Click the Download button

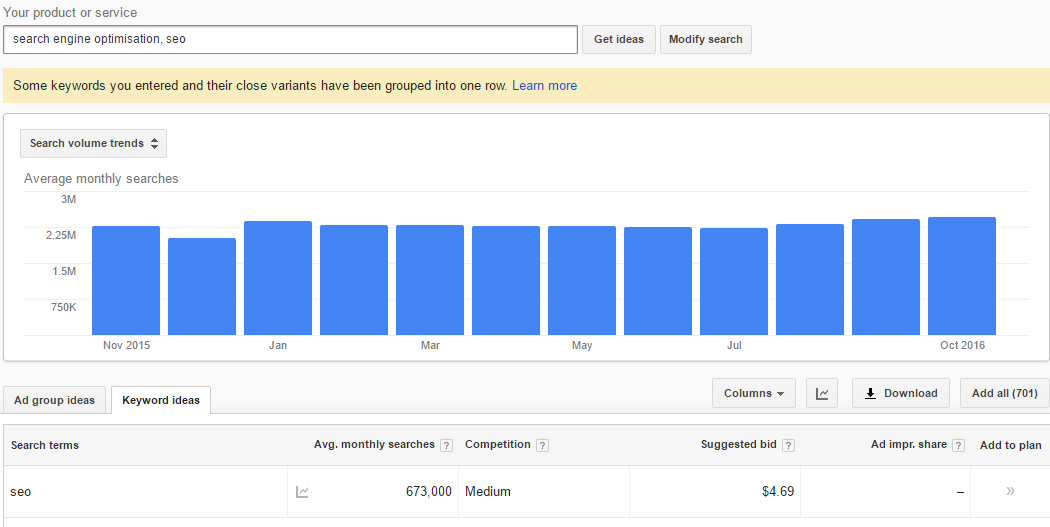click(901, 393)
